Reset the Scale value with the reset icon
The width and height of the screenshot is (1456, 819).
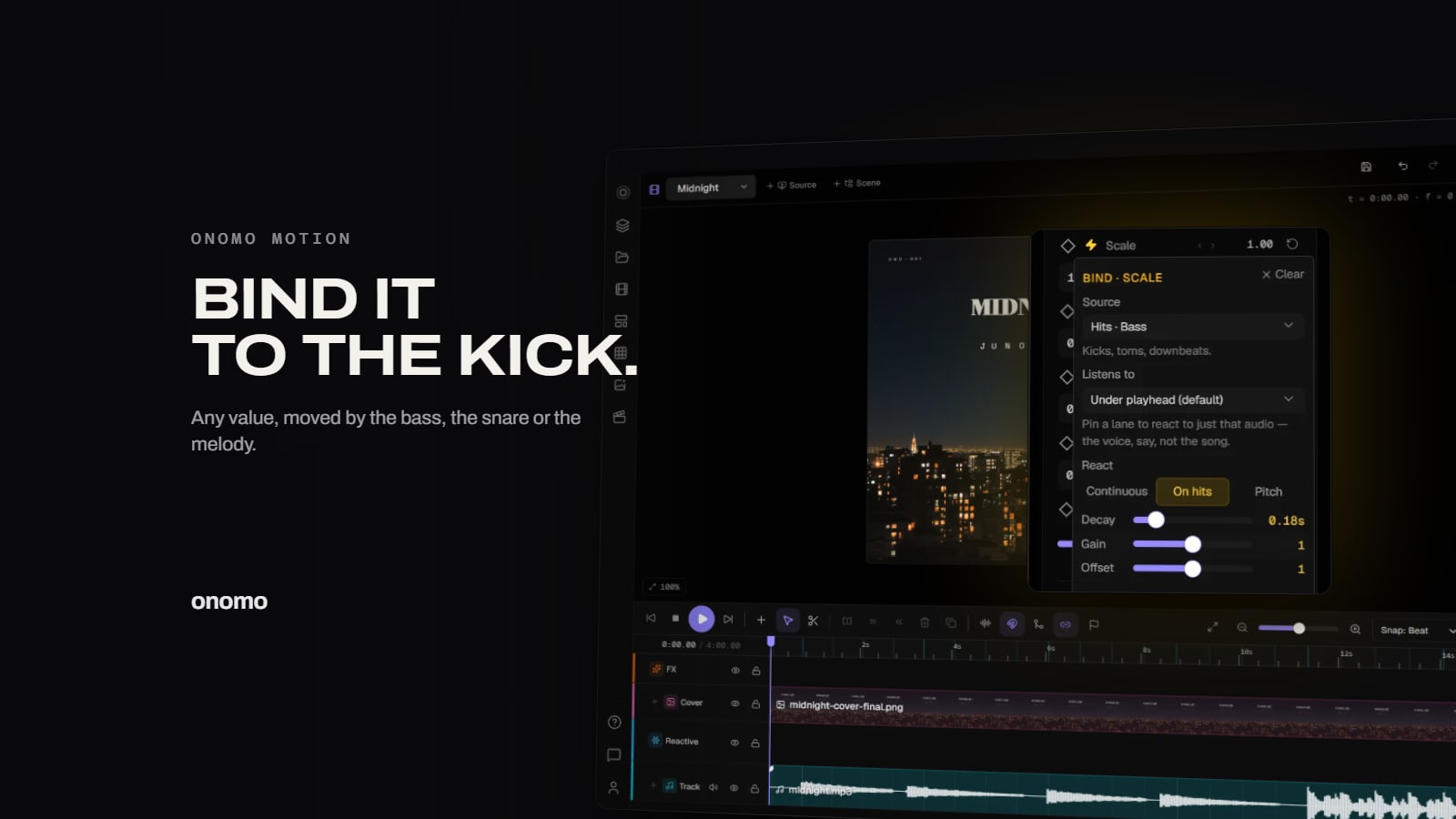1292,244
